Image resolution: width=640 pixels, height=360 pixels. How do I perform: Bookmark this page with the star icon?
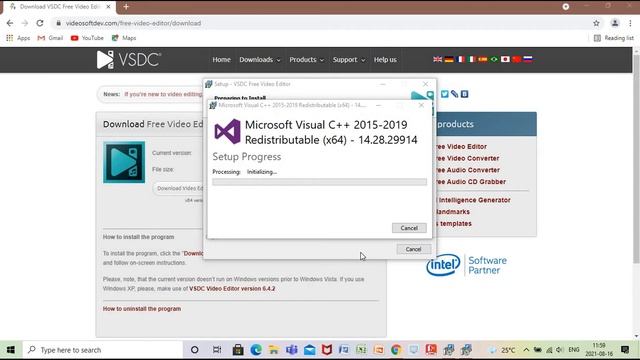click(596, 23)
